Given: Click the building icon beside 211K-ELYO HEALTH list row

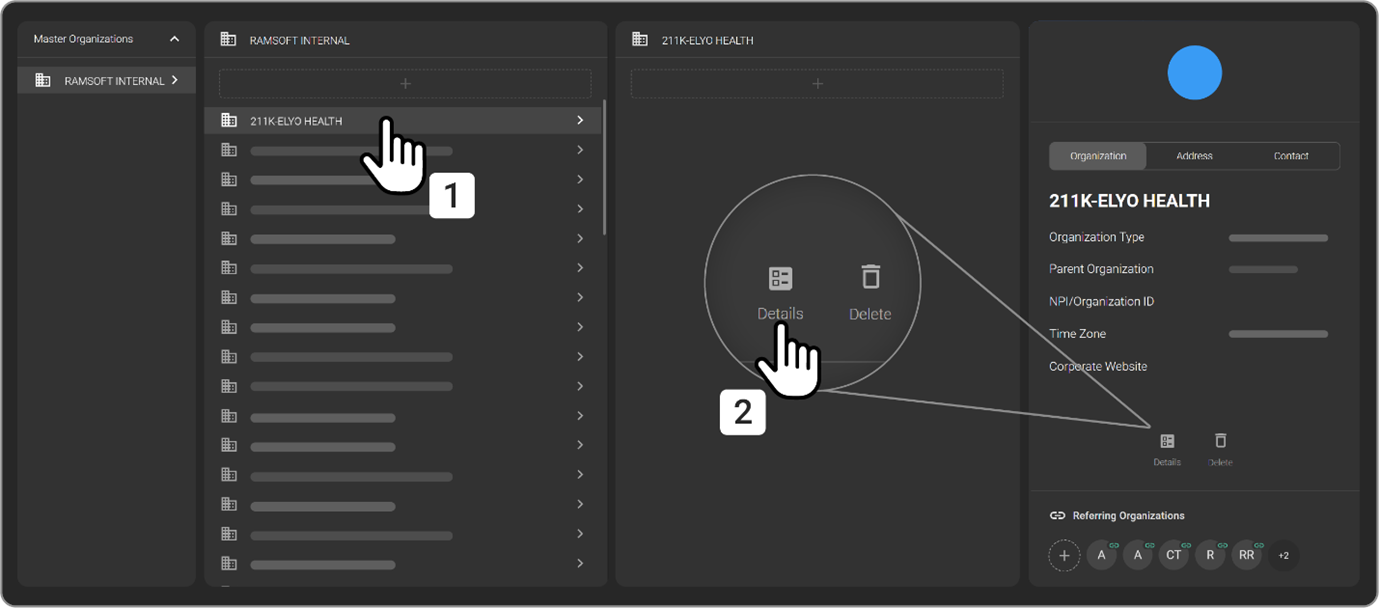Looking at the screenshot, I should point(229,121).
